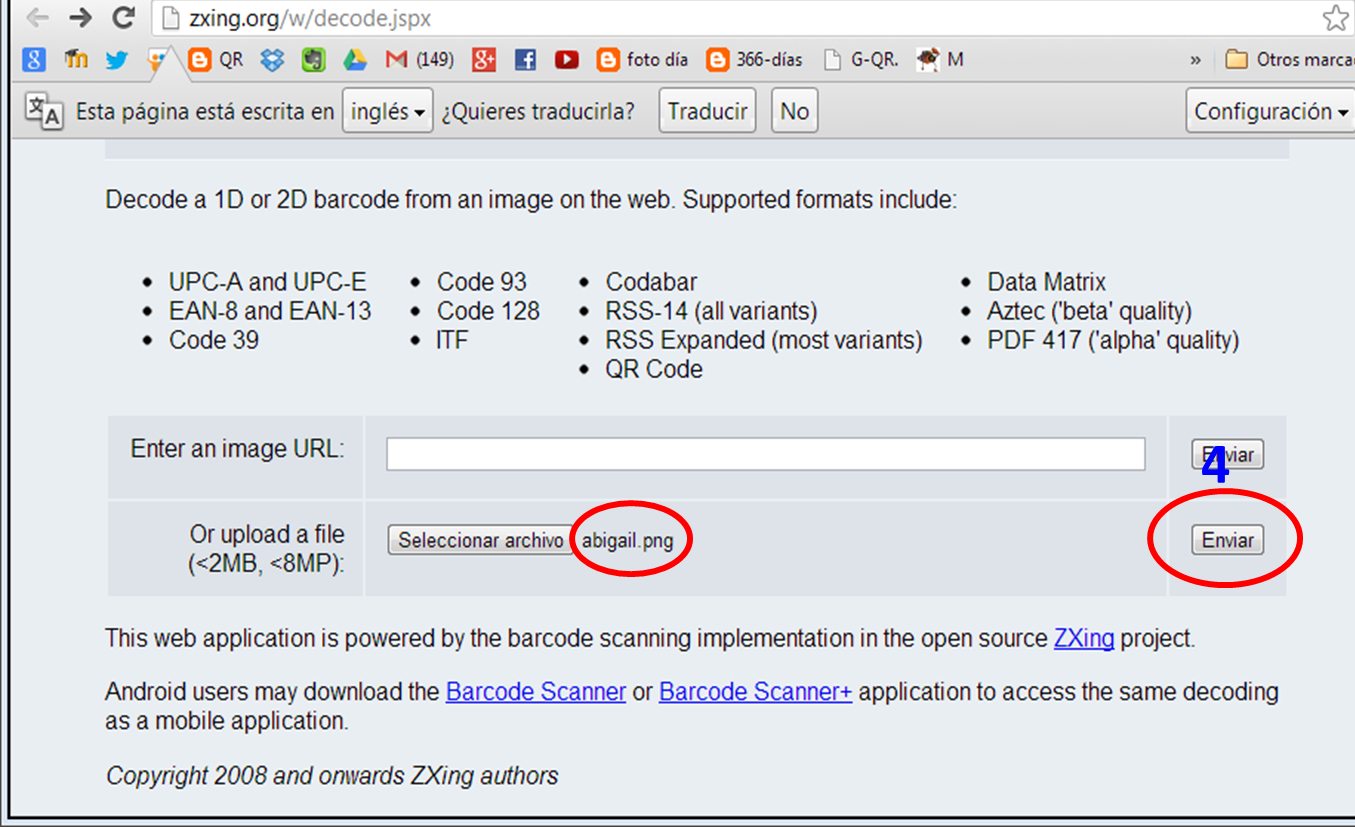Bookmark this page with the star icon
Screen dimensions: 1355x827
coord(1335,18)
